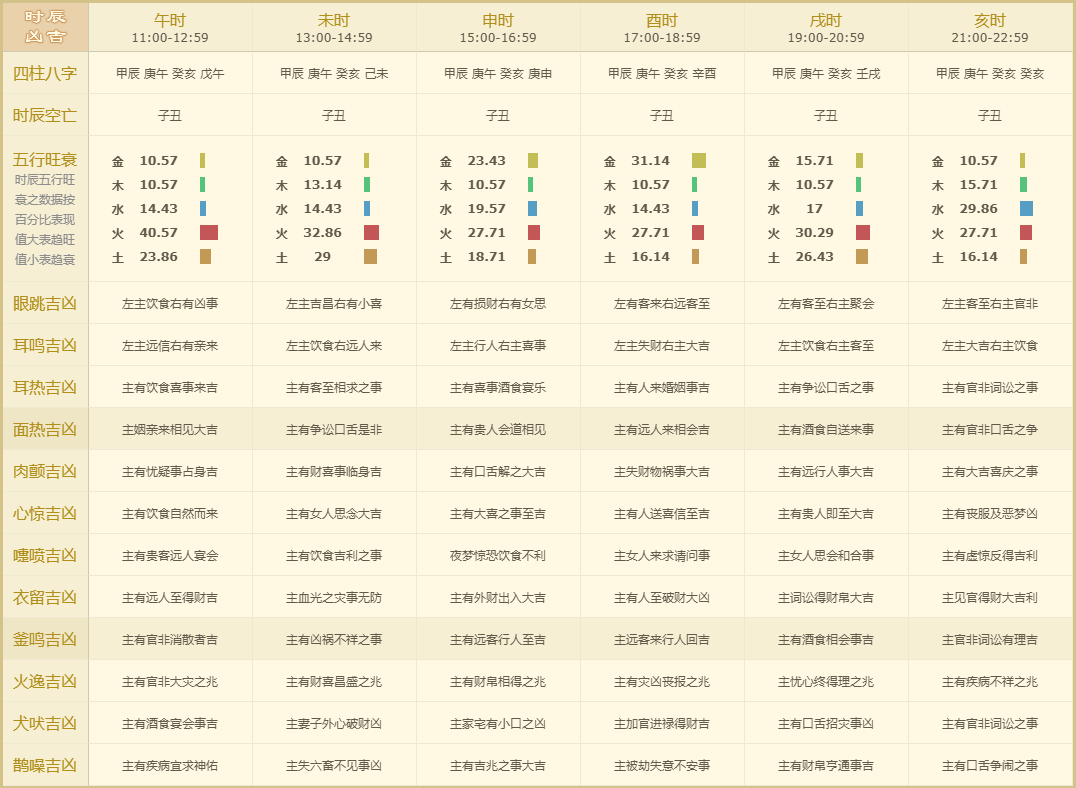Click the 主忧心终得理之兆 cell
This screenshot has width=1076, height=788.
(x=826, y=681)
